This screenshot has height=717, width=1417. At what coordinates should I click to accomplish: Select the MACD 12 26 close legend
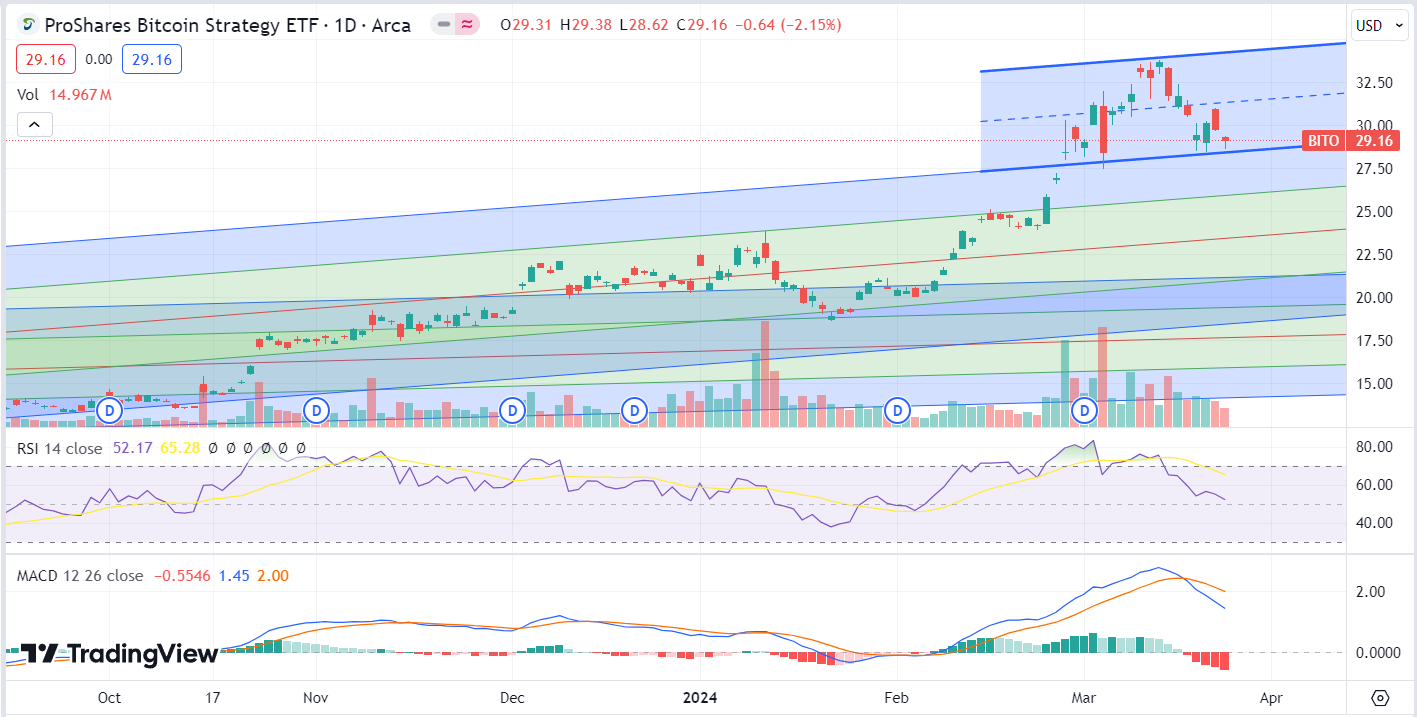click(80, 576)
